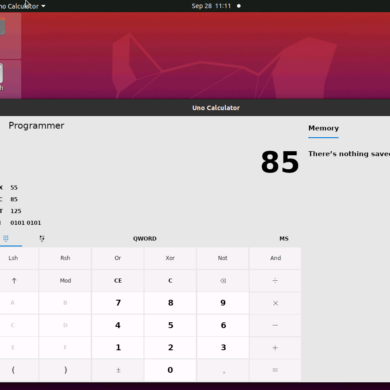The width and height of the screenshot is (390, 390).
Task: Click digit 5 key
Action: click(x=170, y=325)
